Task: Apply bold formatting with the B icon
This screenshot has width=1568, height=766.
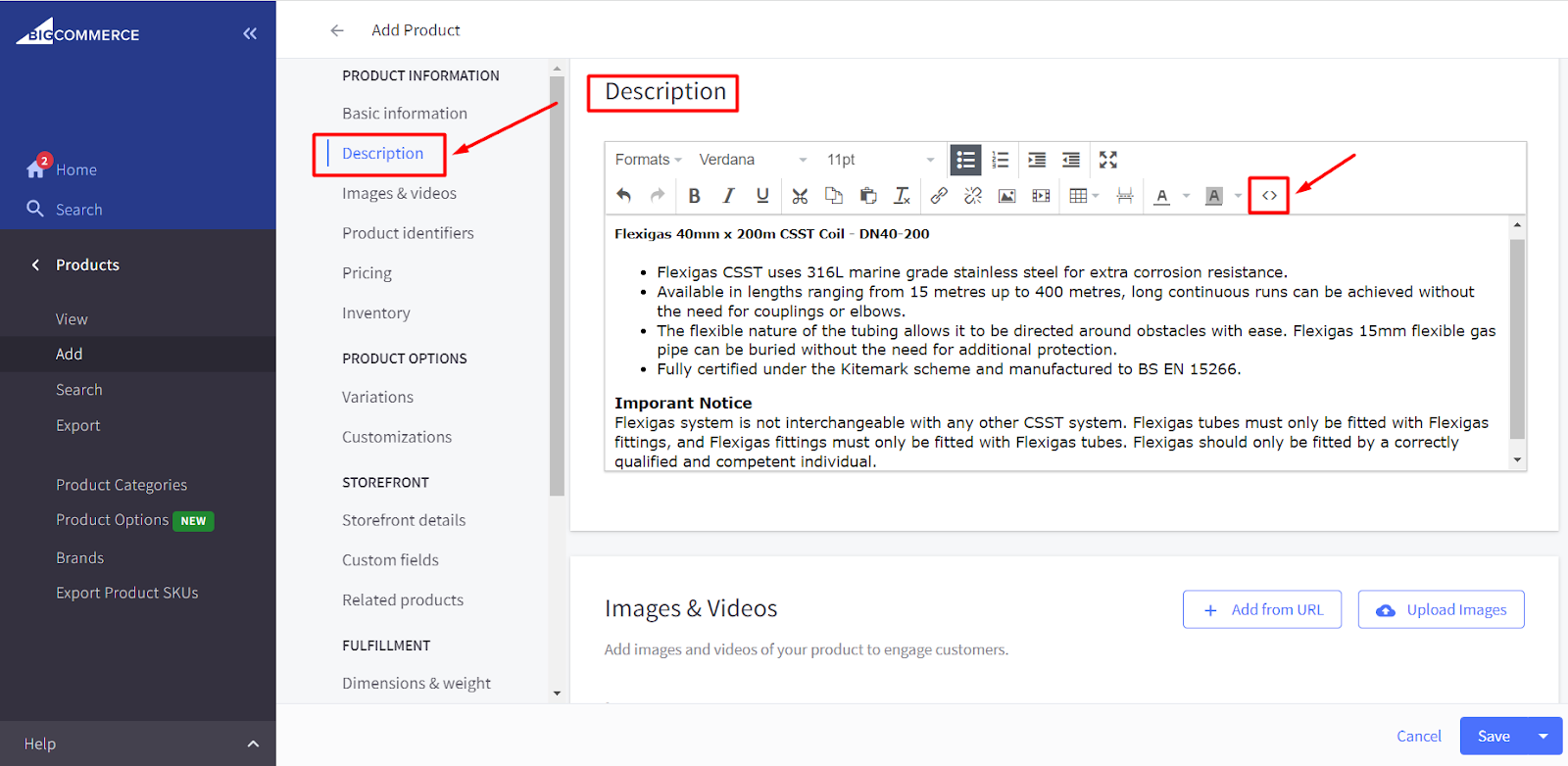Action: click(694, 196)
